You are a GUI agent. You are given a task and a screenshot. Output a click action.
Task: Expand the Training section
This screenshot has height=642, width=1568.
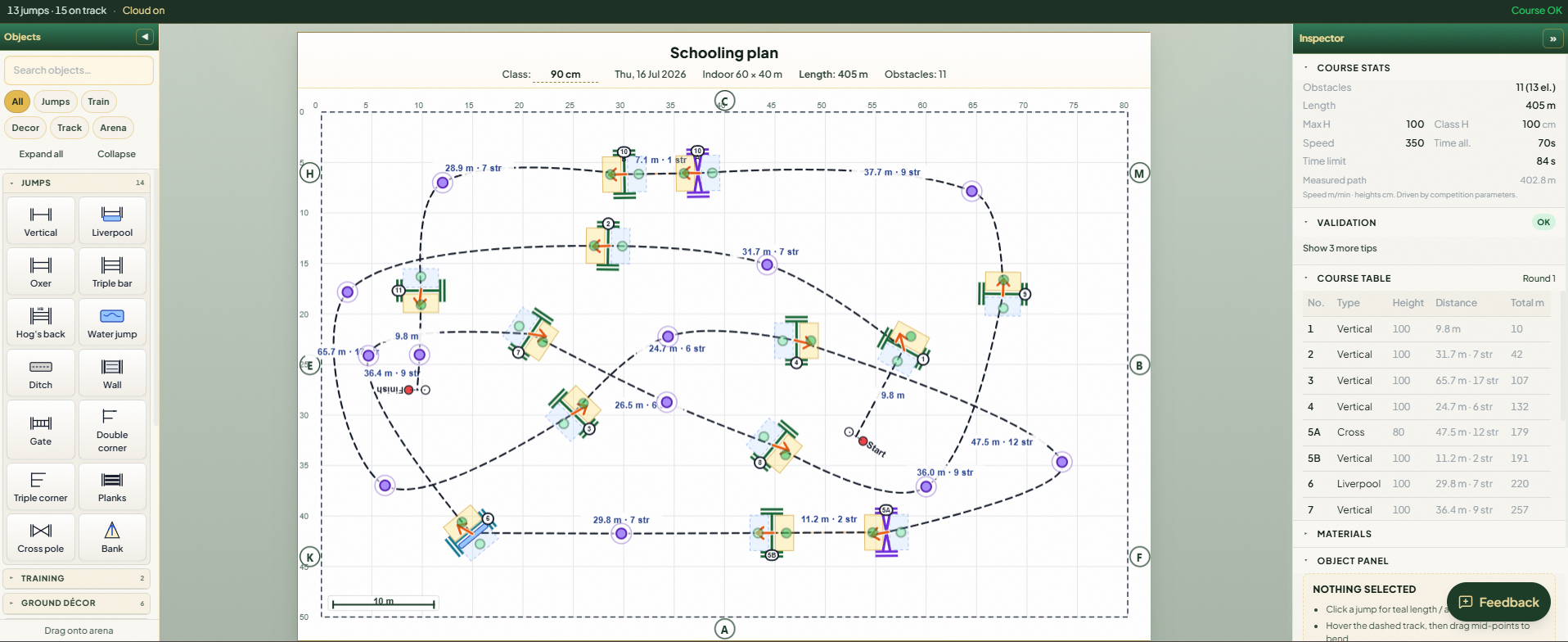point(77,578)
